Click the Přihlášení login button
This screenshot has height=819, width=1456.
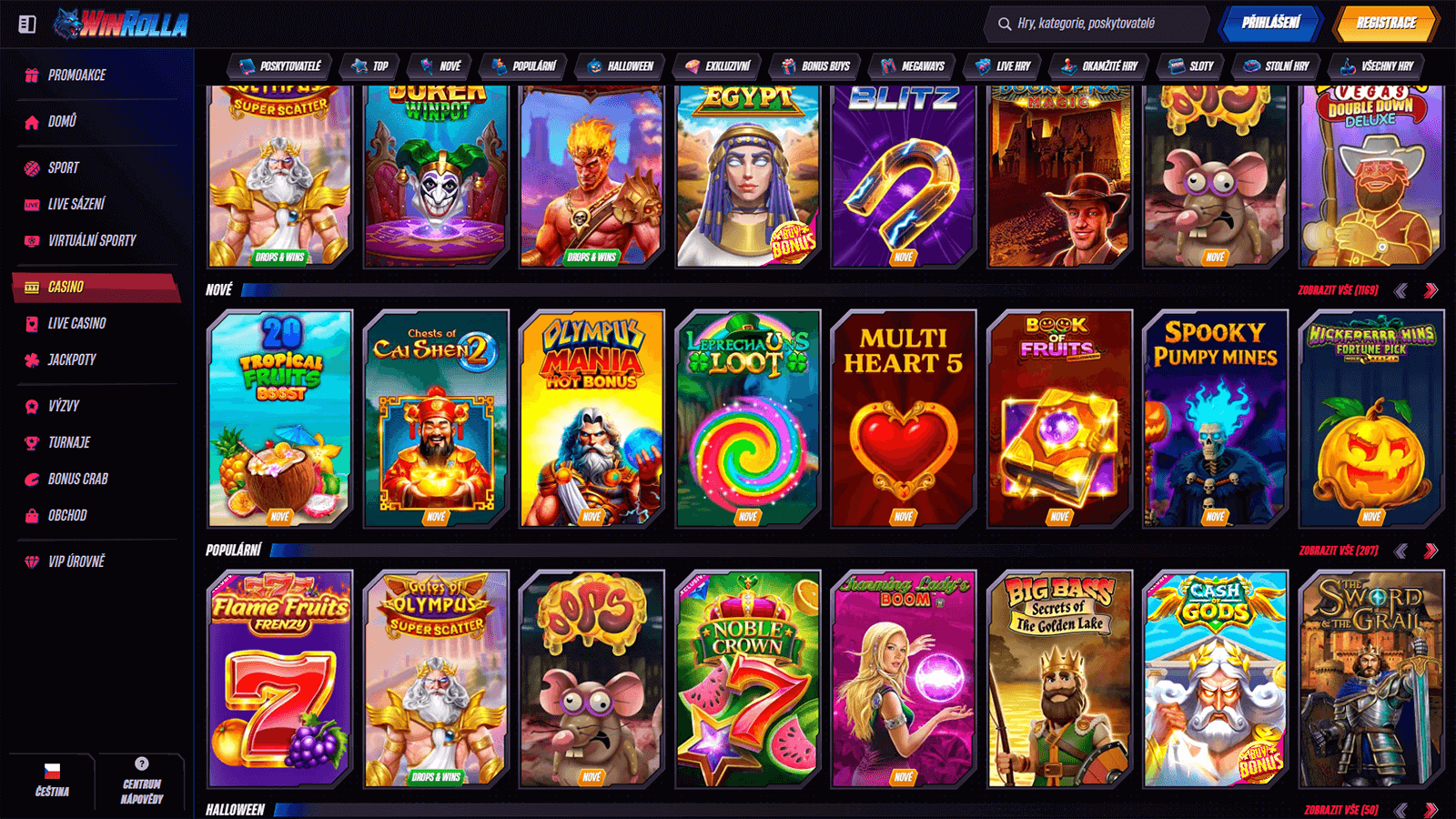point(1270,24)
